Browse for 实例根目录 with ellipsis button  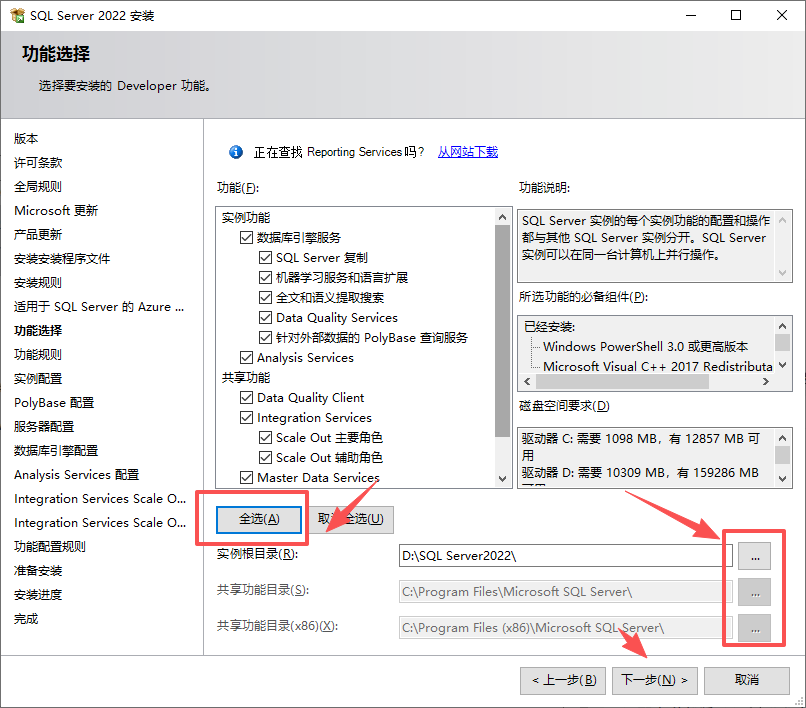(x=755, y=556)
